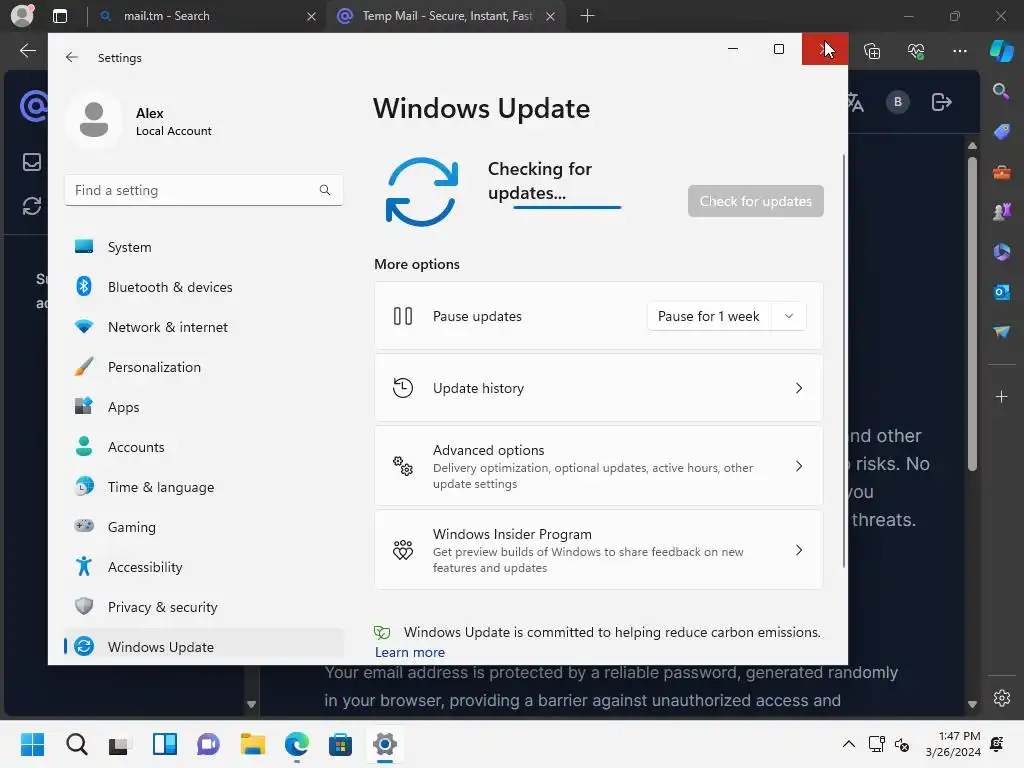Open Accessibility settings
The image size is (1024, 768).
tap(204, 567)
